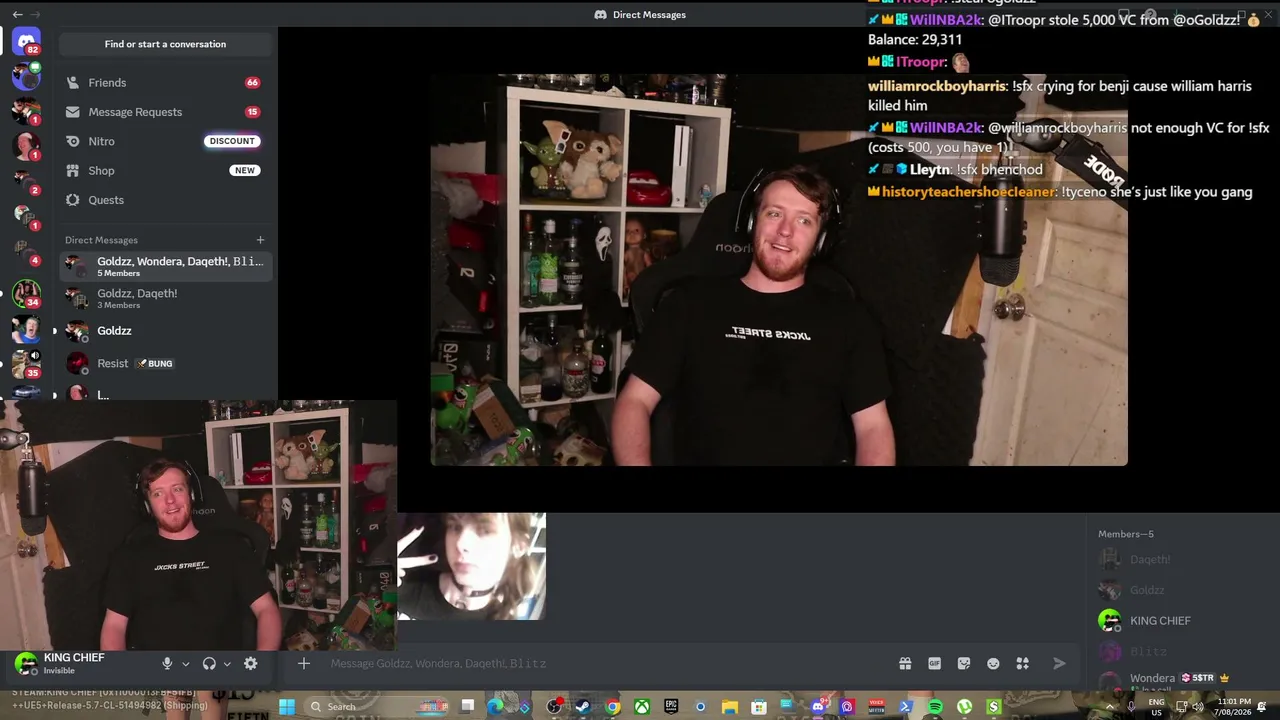The width and height of the screenshot is (1280, 720).
Task: Open uTorrent from the taskbar
Action: pyautogui.click(x=964, y=707)
